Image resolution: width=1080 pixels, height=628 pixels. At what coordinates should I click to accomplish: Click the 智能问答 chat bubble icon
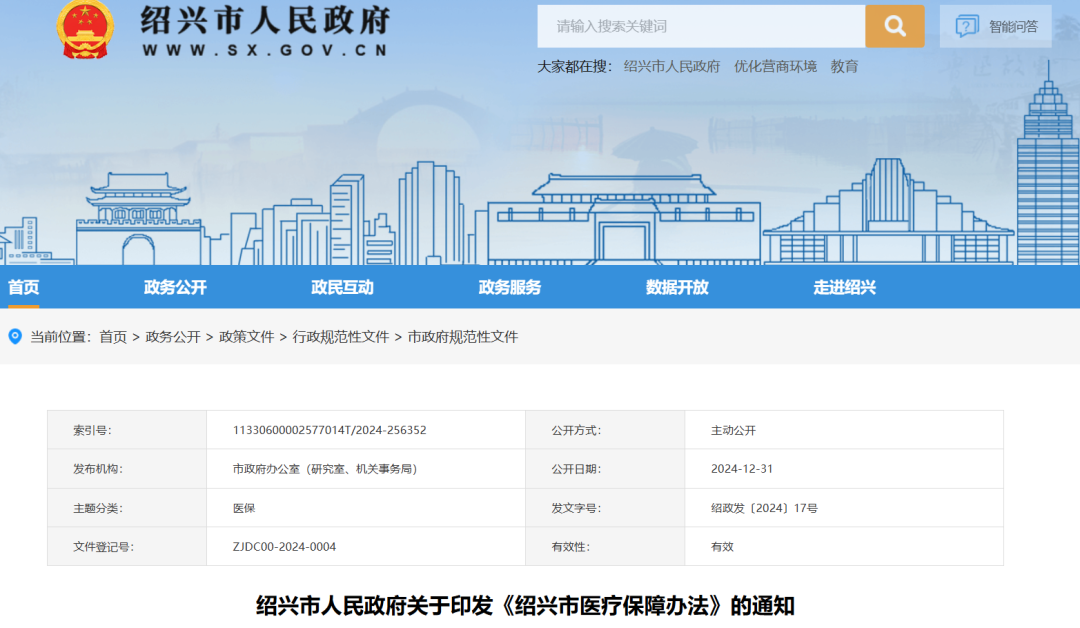pos(966,27)
